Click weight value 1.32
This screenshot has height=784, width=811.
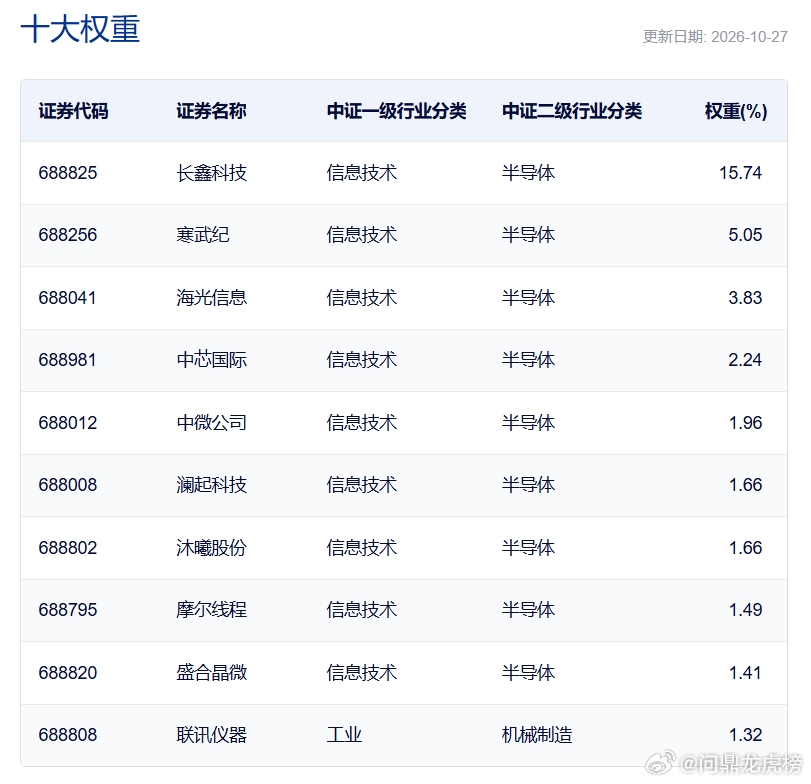[745, 735]
